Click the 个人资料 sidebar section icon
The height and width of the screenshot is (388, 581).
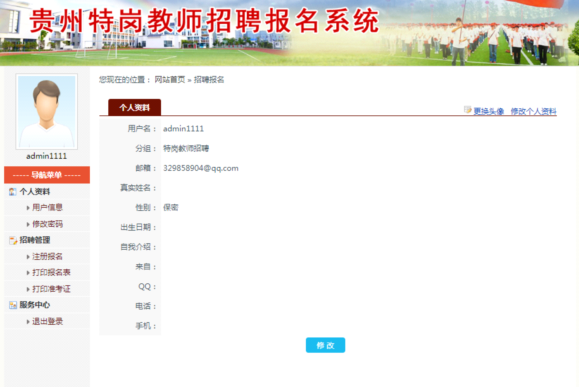(13, 192)
